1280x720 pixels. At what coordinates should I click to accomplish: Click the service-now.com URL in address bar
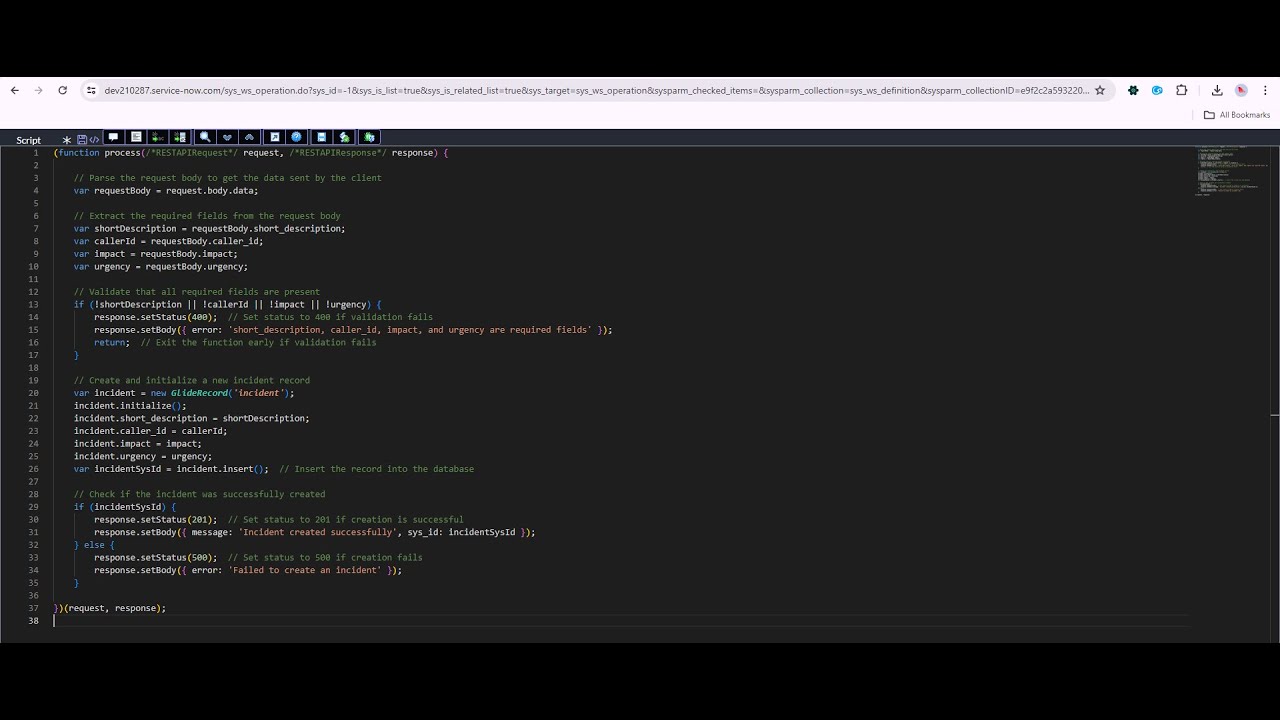pos(596,90)
